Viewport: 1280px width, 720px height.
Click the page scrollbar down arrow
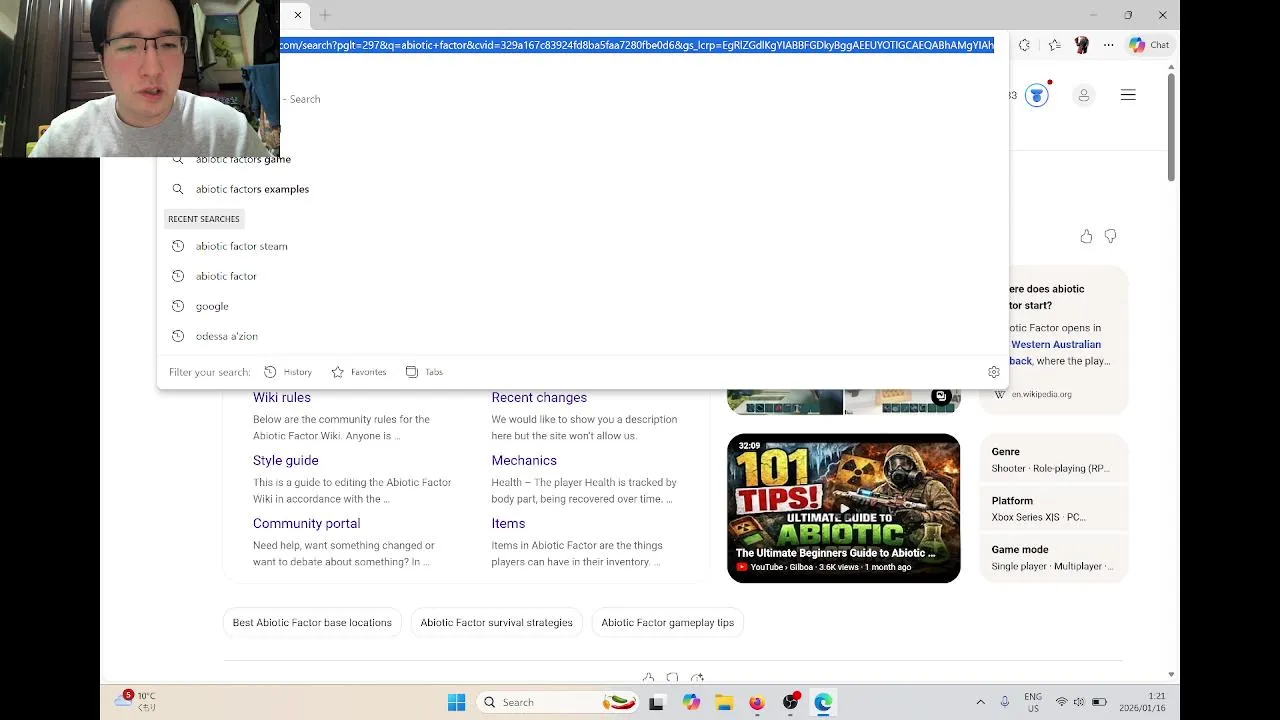point(1171,675)
